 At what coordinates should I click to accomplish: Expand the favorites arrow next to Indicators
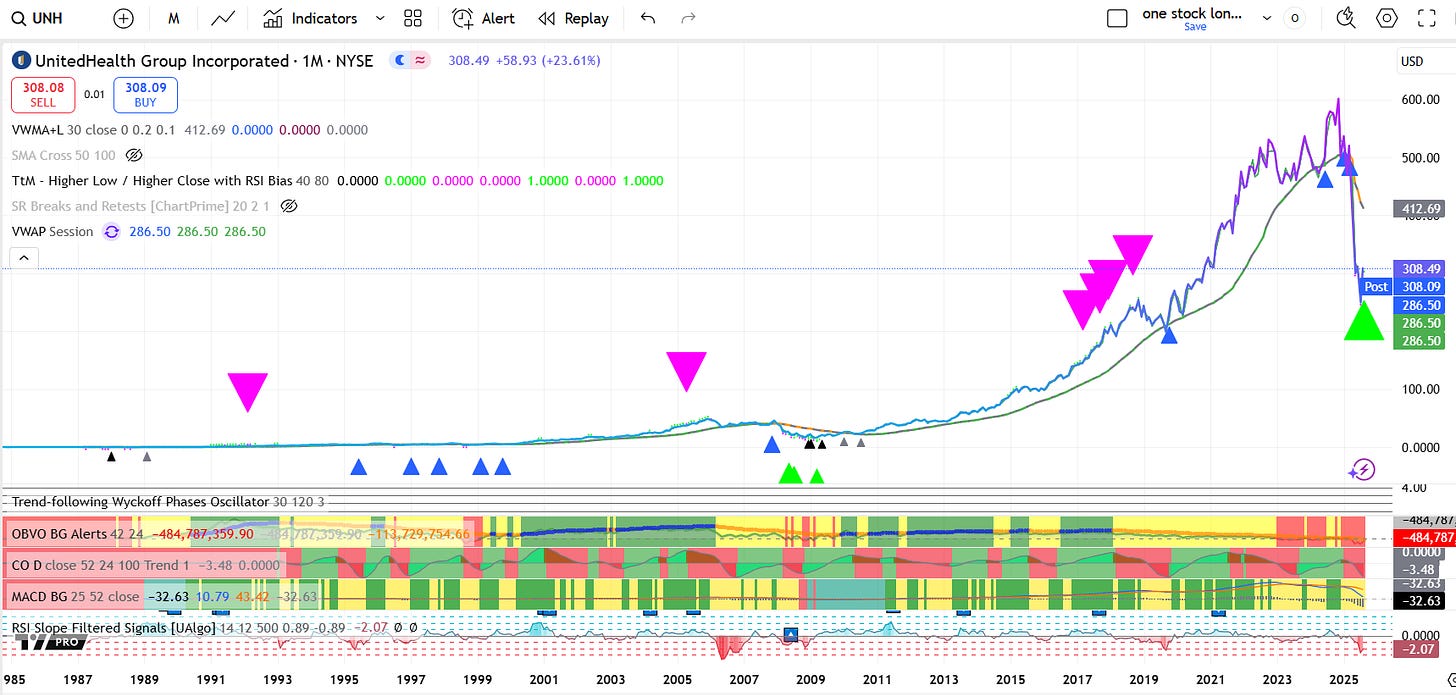click(380, 18)
